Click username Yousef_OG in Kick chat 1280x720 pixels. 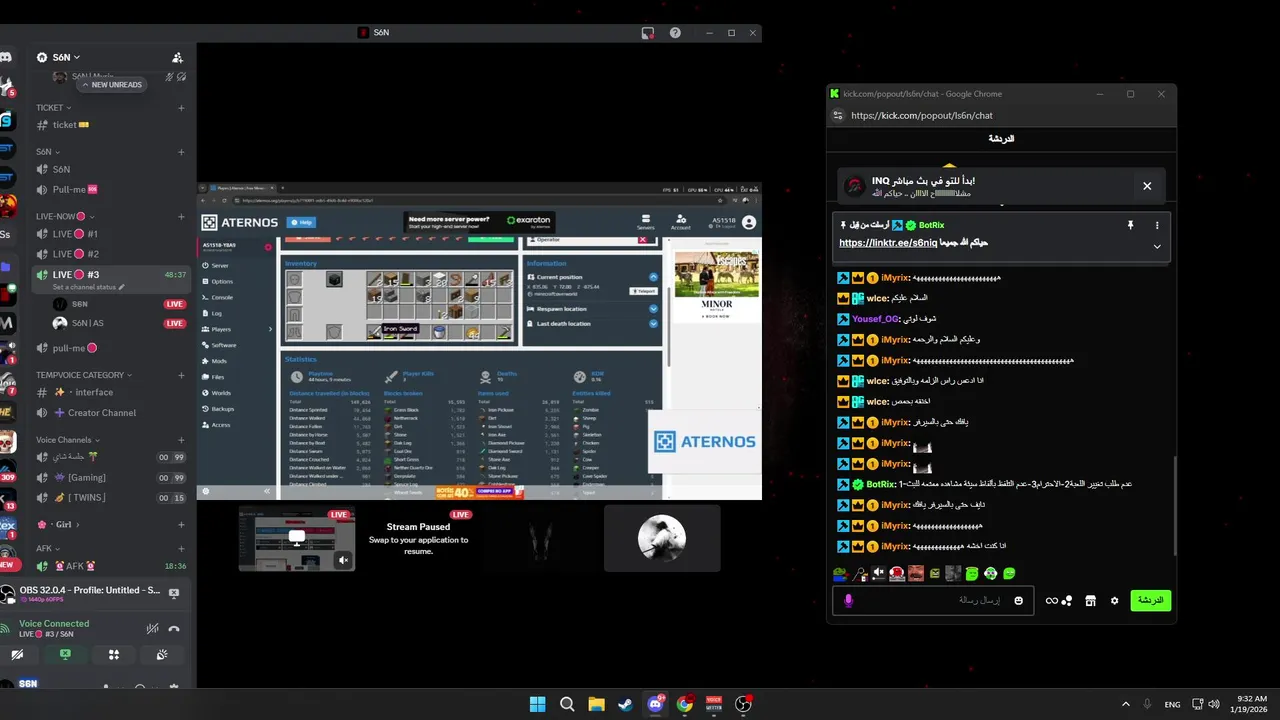point(876,319)
